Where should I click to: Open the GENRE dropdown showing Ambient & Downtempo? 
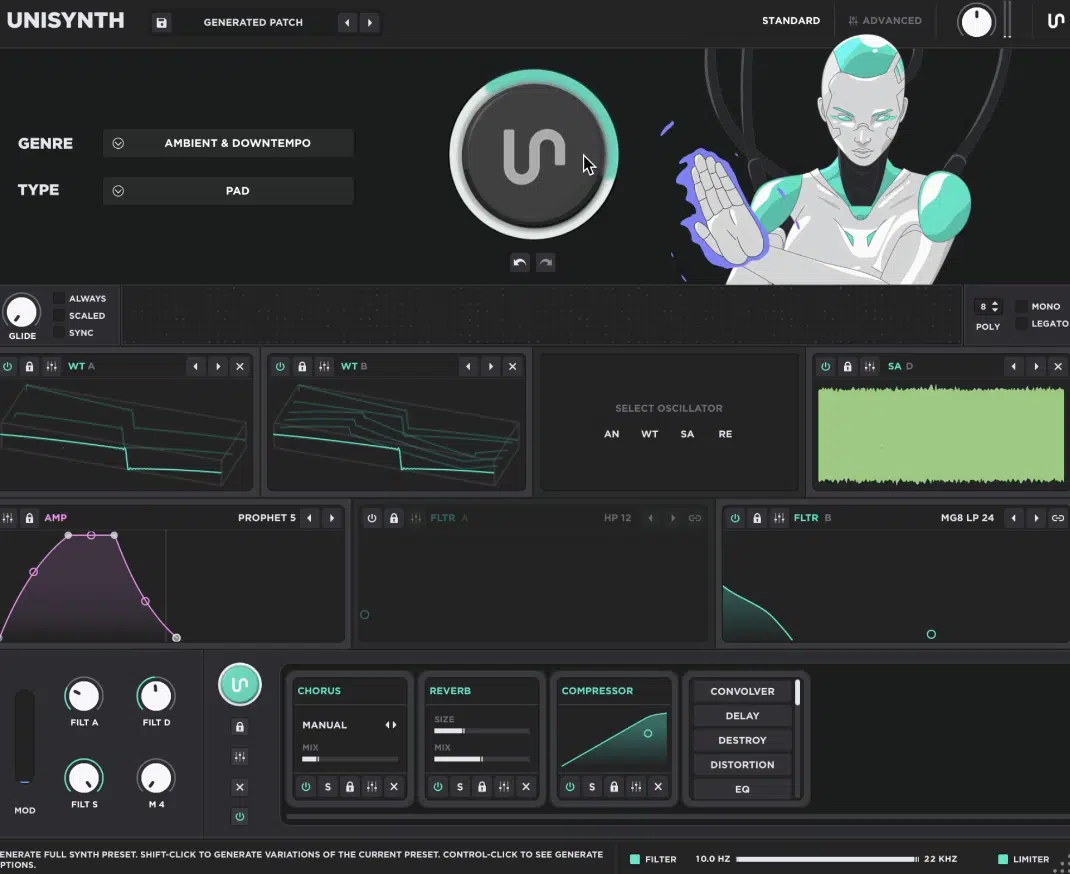pyautogui.click(x=228, y=143)
